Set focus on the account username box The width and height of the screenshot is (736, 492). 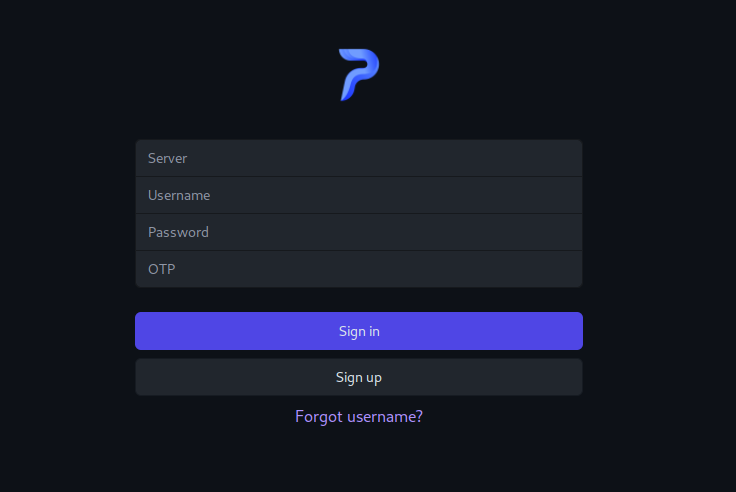point(359,195)
